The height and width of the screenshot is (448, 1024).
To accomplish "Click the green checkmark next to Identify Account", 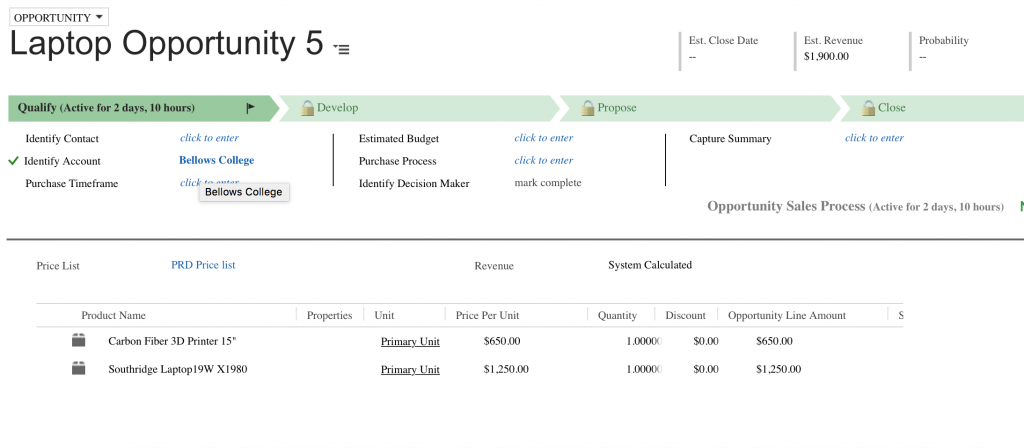I will click(x=13, y=161).
